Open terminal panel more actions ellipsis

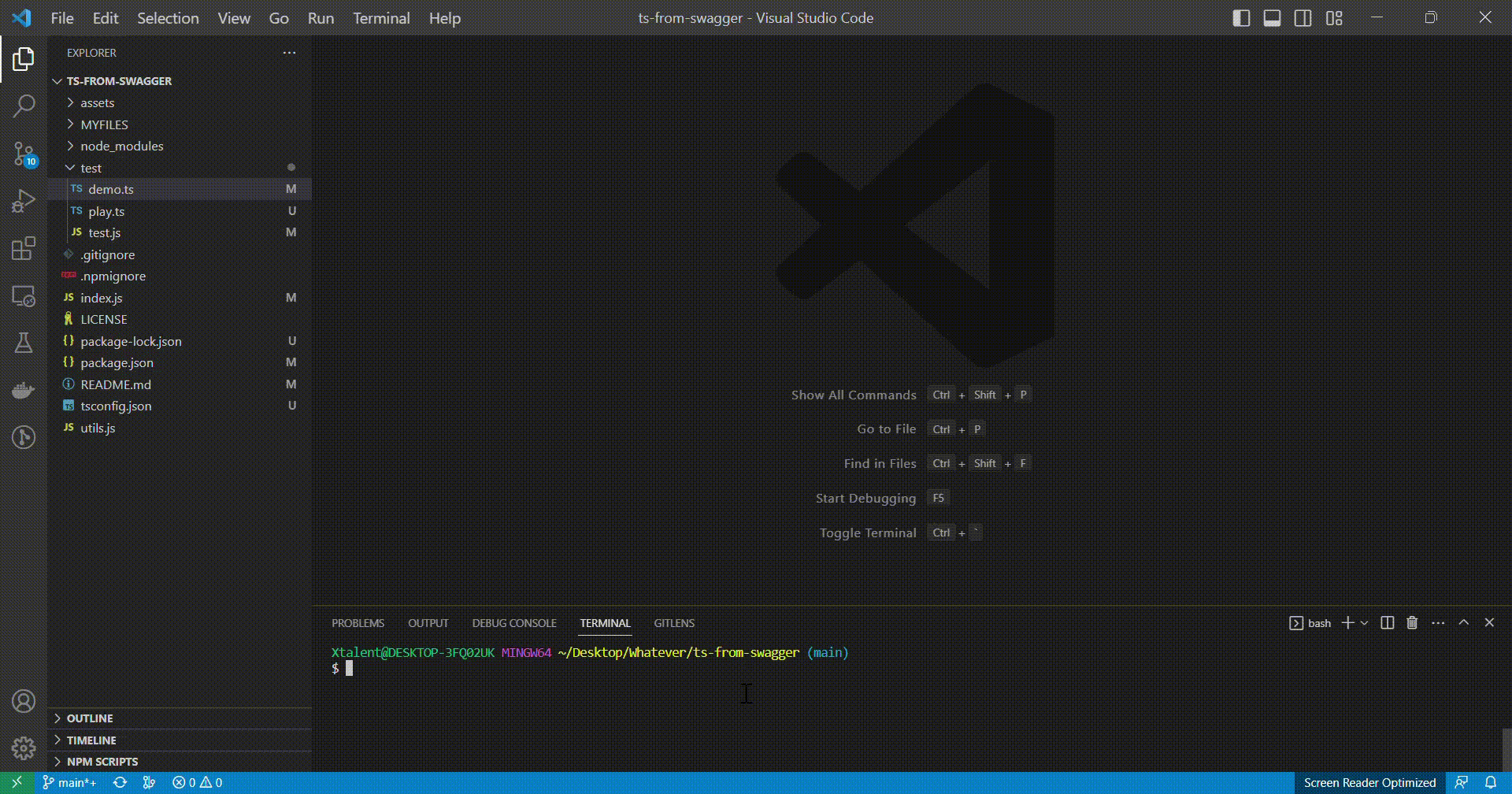pyautogui.click(x=1438, y=623)
